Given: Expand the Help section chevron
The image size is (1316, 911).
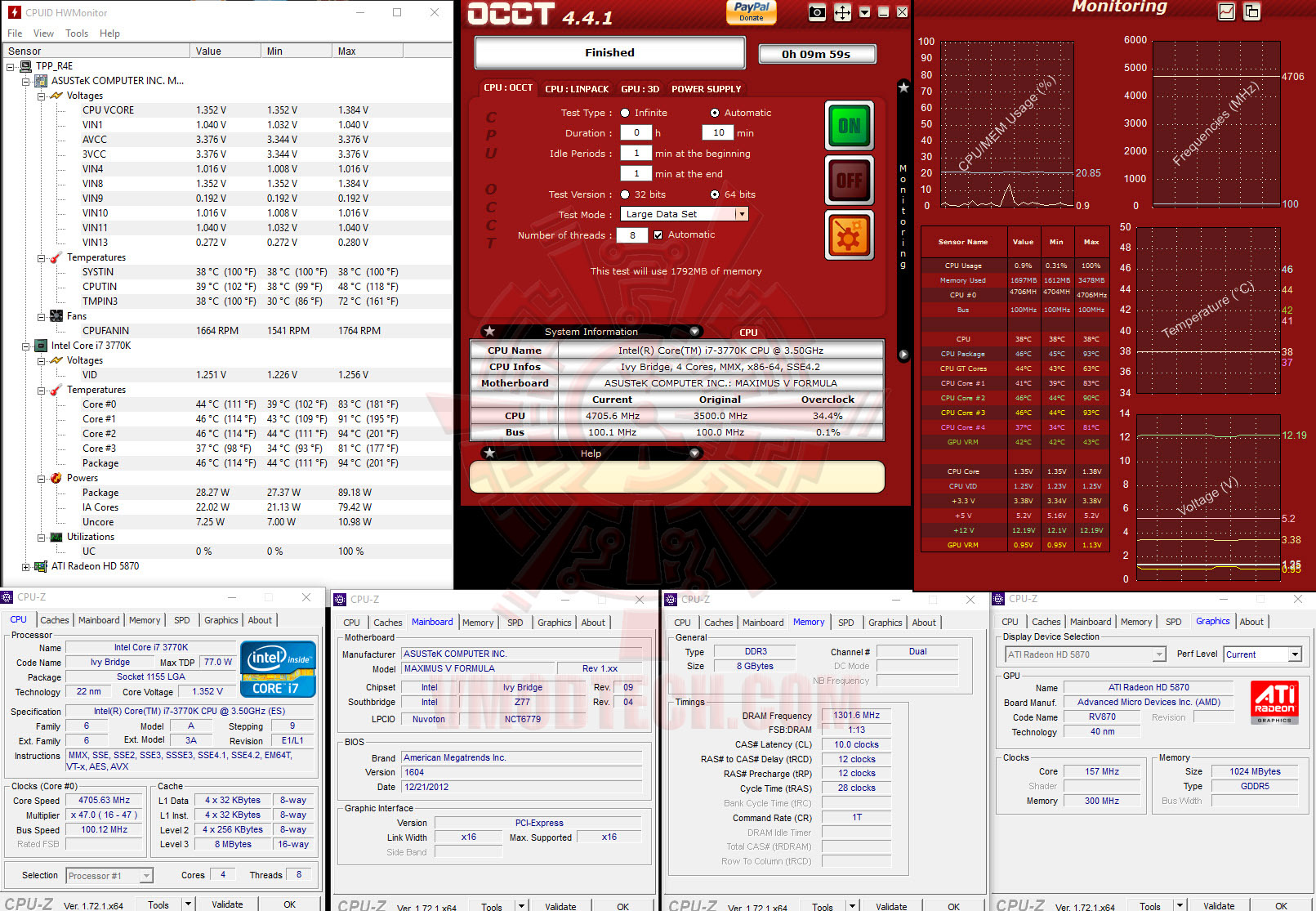Looking at the screenshot, I should coord(694,453).
